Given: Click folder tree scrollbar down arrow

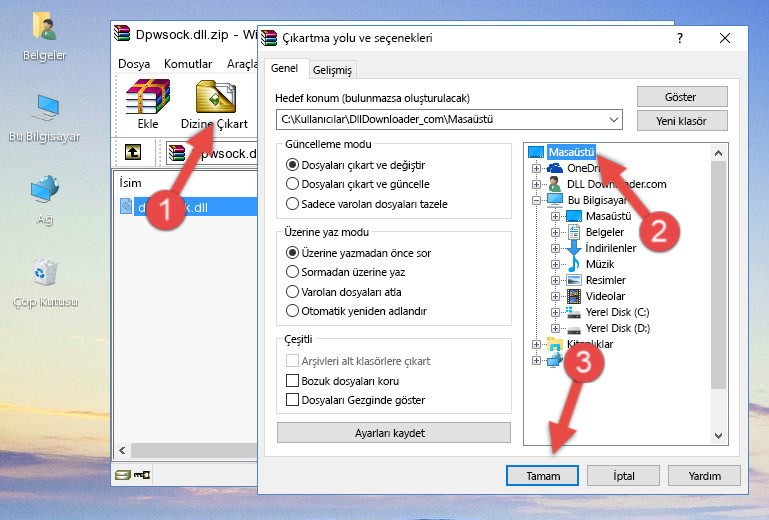Looking at the screenshot, I should point(718,436).
